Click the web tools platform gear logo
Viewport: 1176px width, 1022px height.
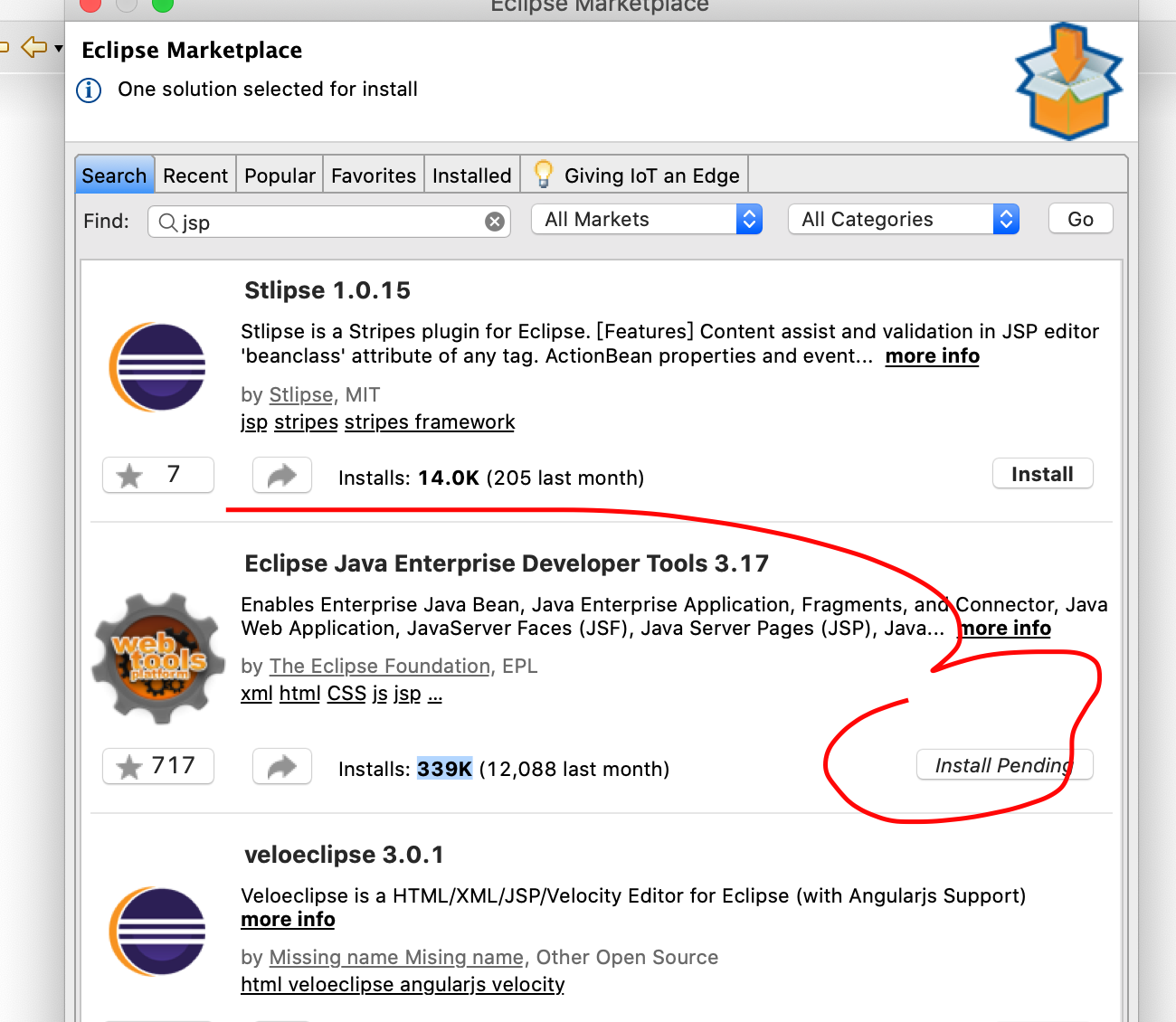pos(158,658)
